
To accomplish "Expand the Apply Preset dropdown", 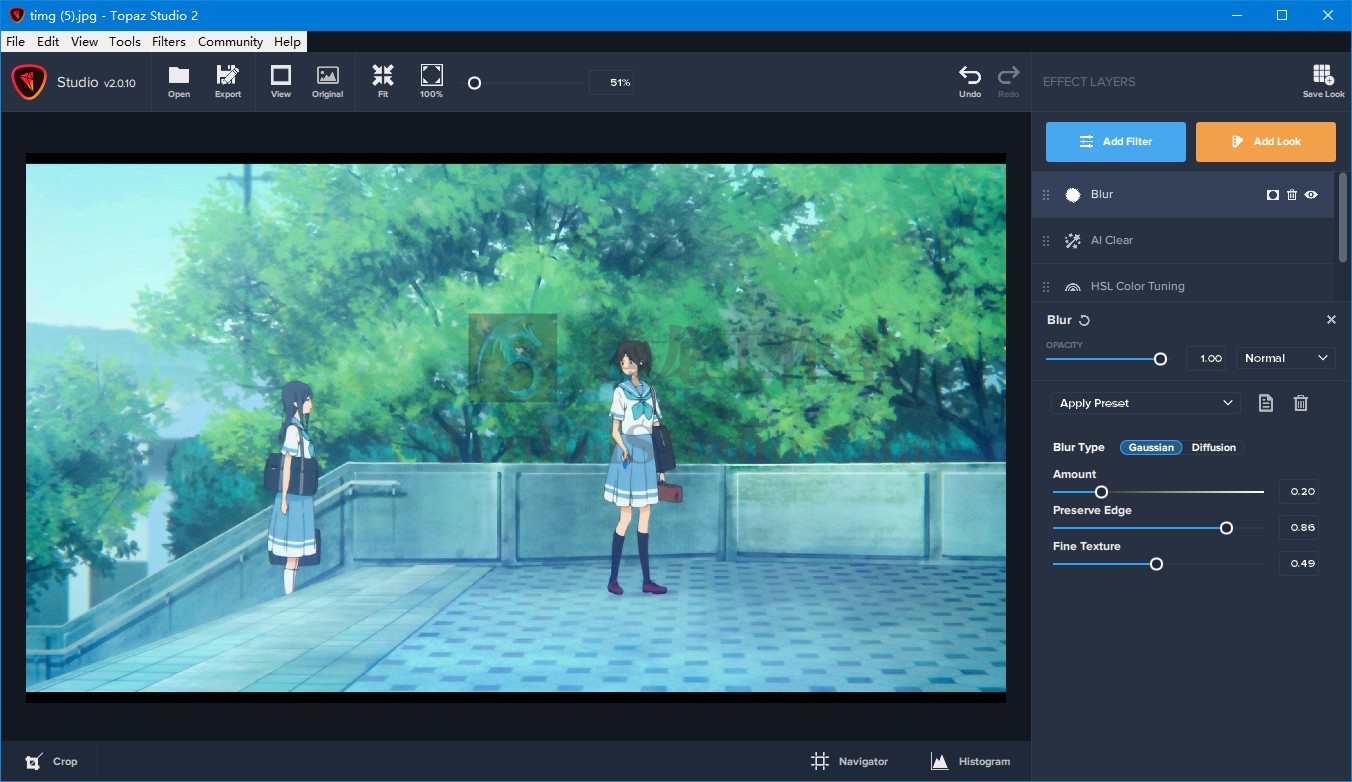I will point(1146,403).
